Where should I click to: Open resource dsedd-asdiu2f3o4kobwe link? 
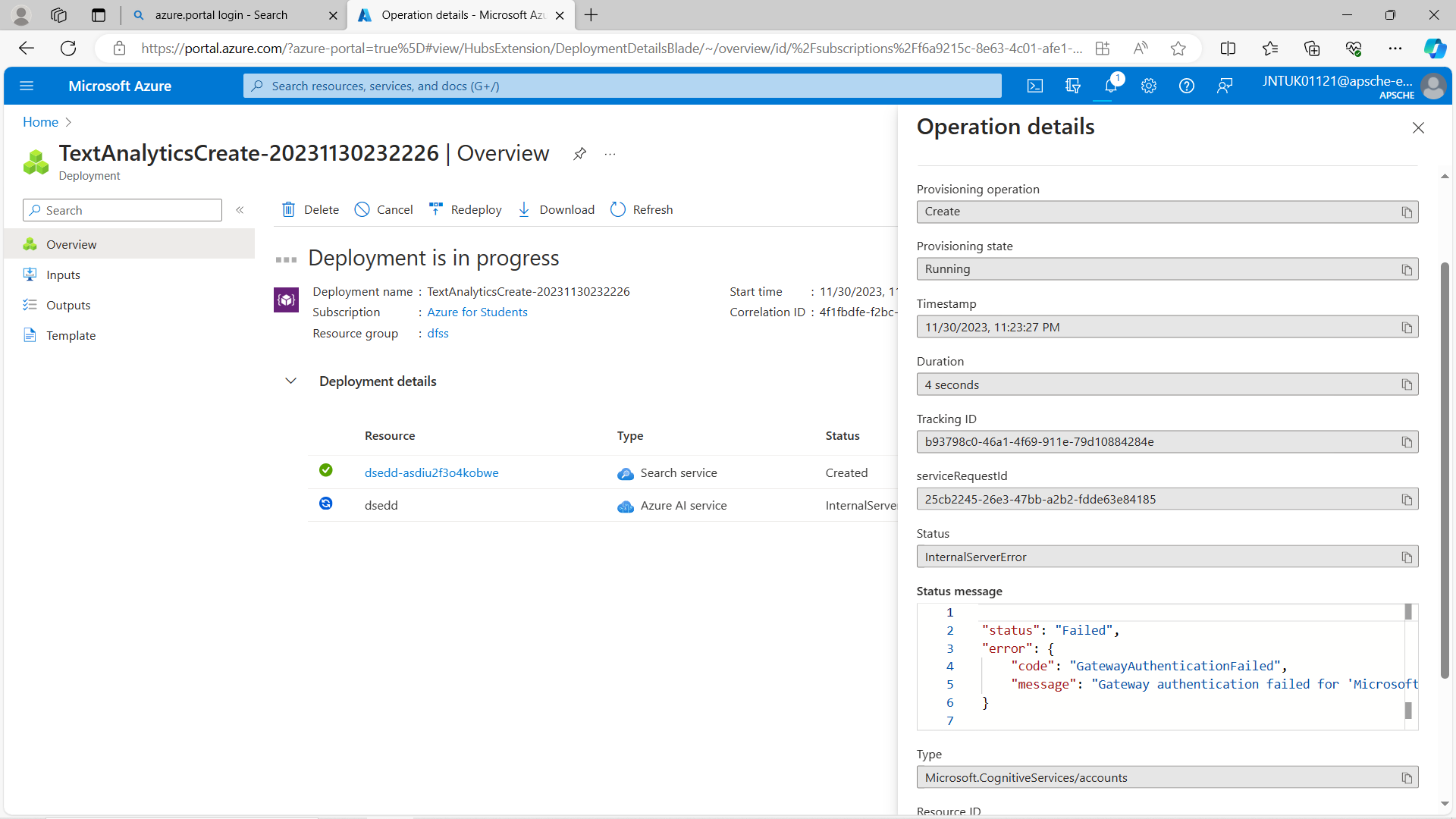(x=431, y=473)
